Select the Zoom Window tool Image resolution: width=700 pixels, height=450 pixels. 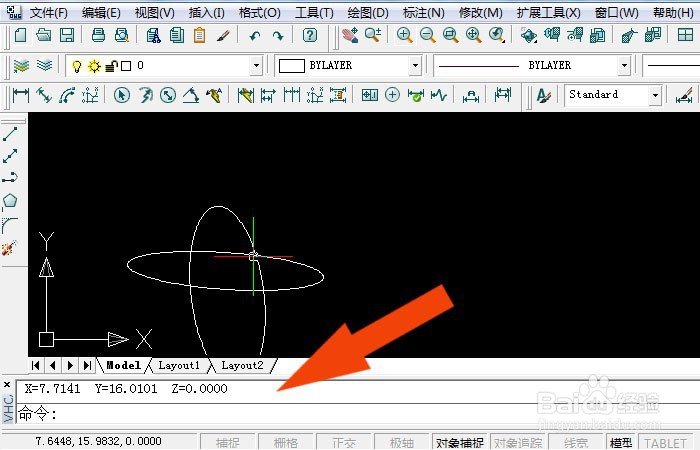pos(450,35)
